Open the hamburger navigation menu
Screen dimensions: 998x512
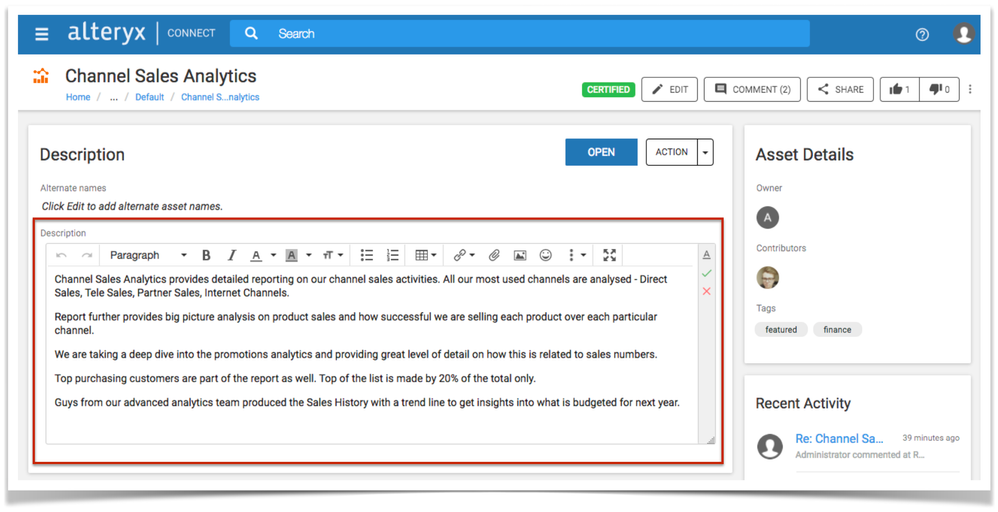click(41, 34)
